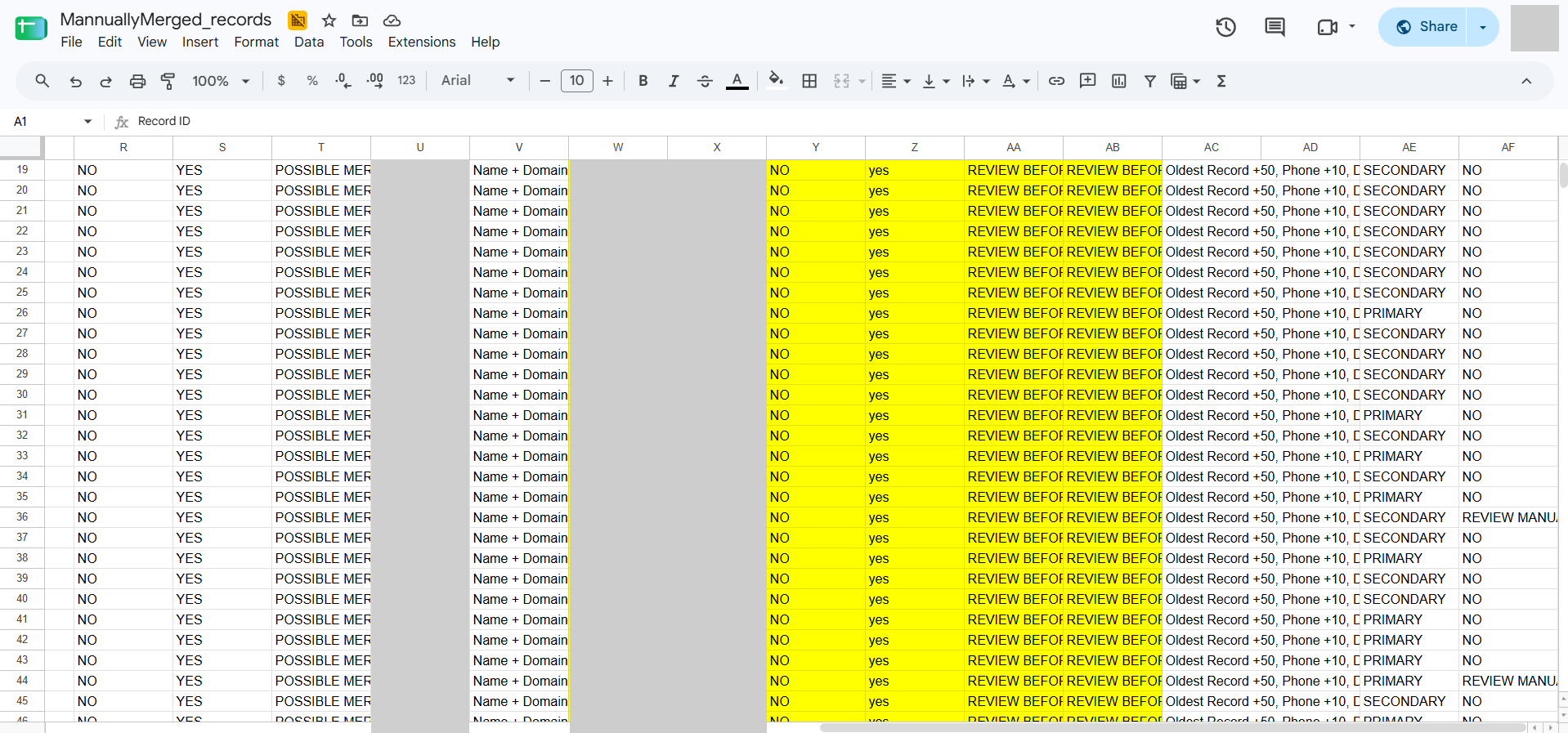
Task: View the cloud document status
Action: click(392, 20)
